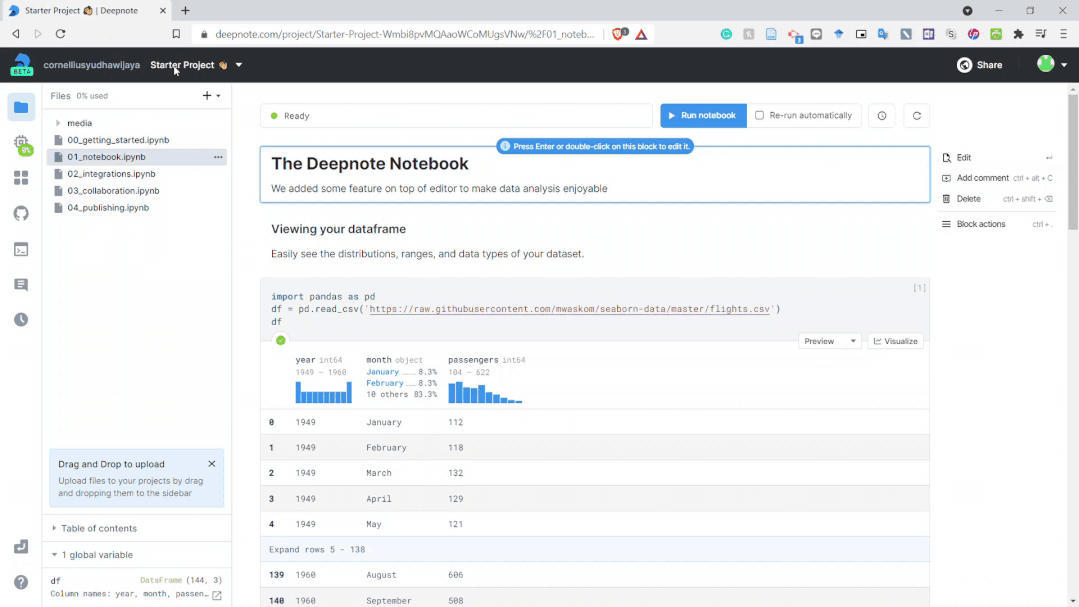The width and height of the screenshot is (1079, 607).
Task: Open the History clock sidebar icon
Action: click(x=21, y=319)
